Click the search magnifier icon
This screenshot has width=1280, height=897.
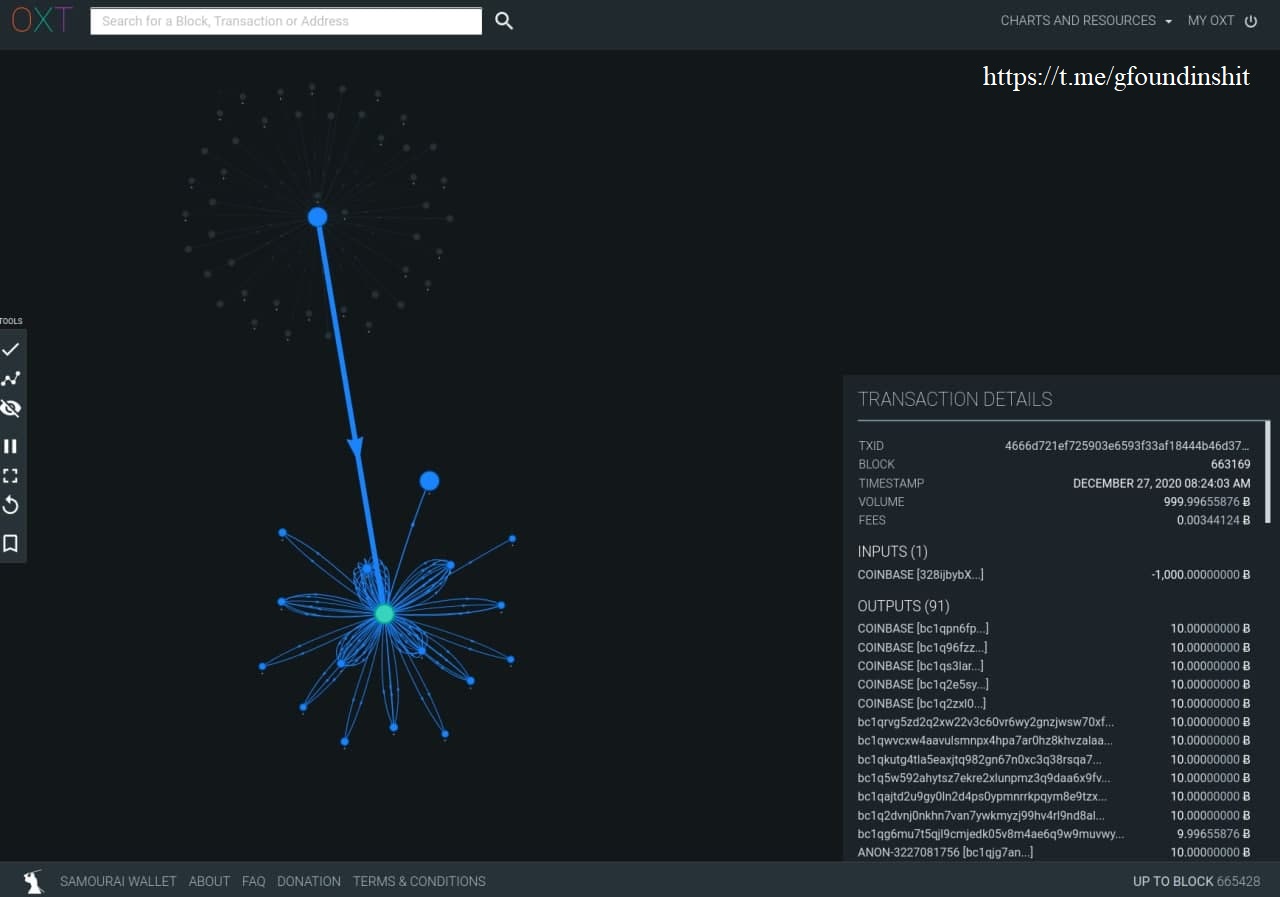point(504,21)
